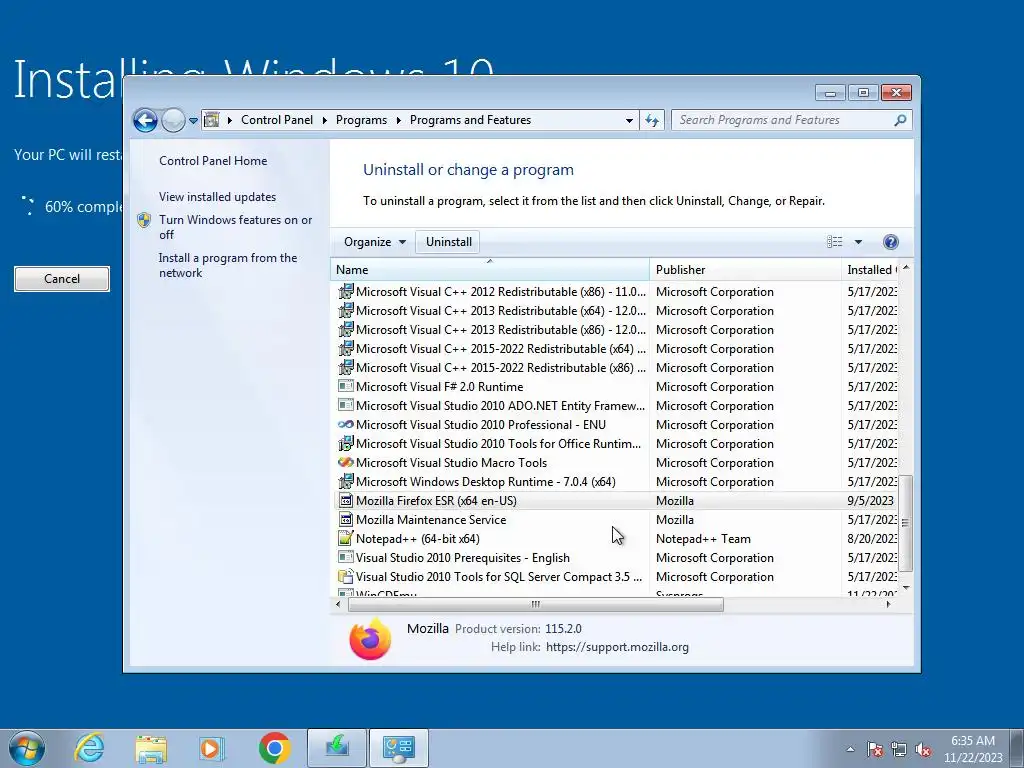Click vertical scrollbar up arrow
The width and height of the screenshot is (1024, 768).
pyautogui.click(x=906, y=268)
